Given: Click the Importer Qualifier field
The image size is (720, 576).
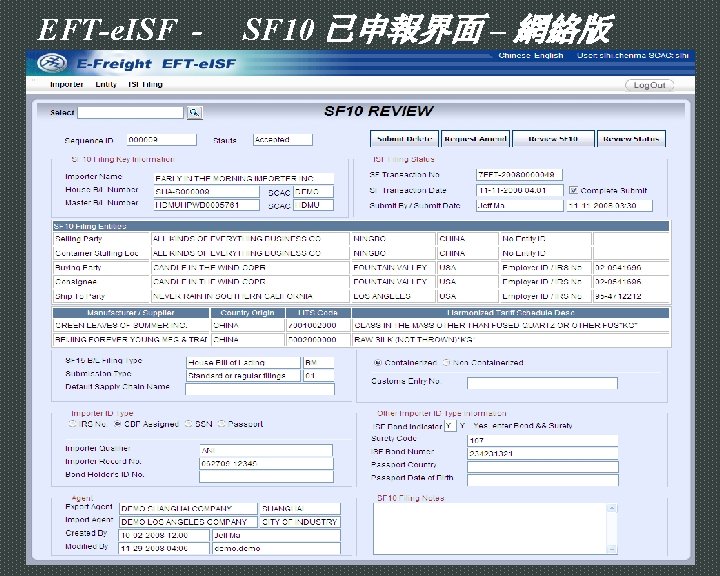Looking at the screenshot, I should pyautogui.click(x=266, y=450).
